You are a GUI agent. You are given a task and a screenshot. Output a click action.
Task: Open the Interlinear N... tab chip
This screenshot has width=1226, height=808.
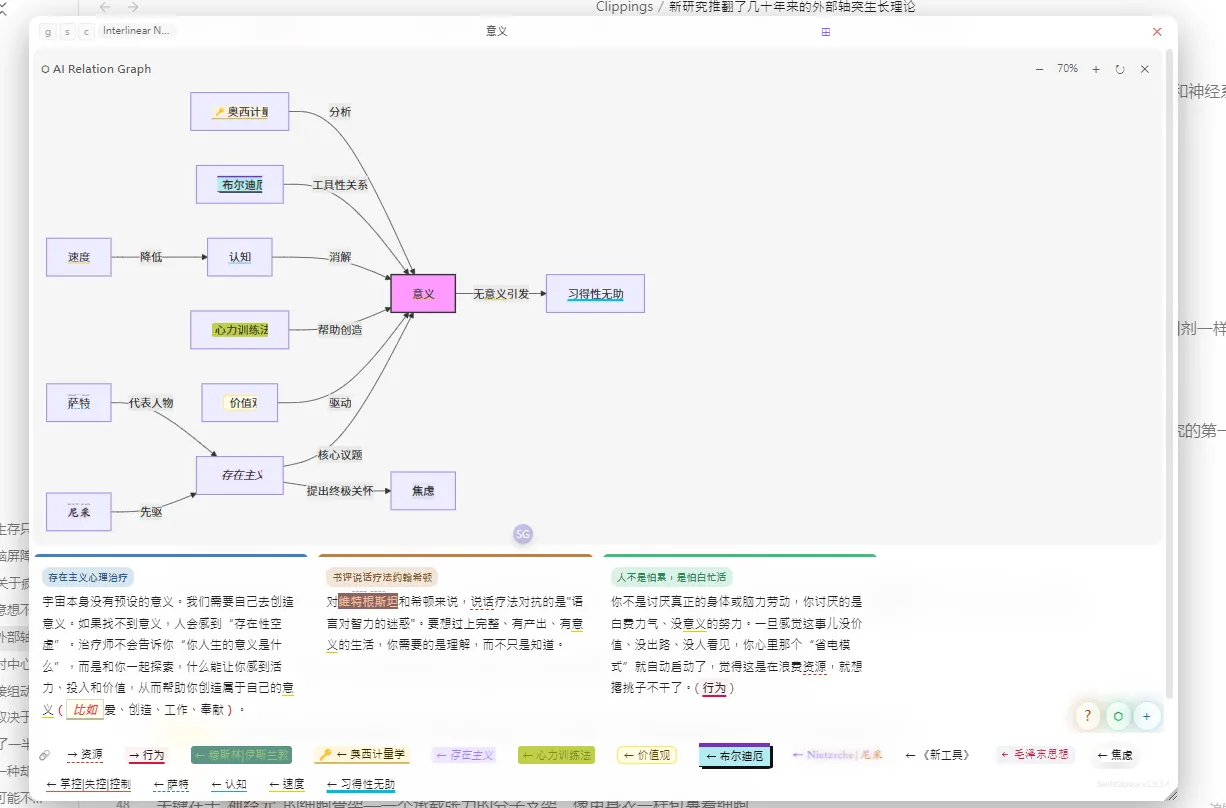pos(136,31)
